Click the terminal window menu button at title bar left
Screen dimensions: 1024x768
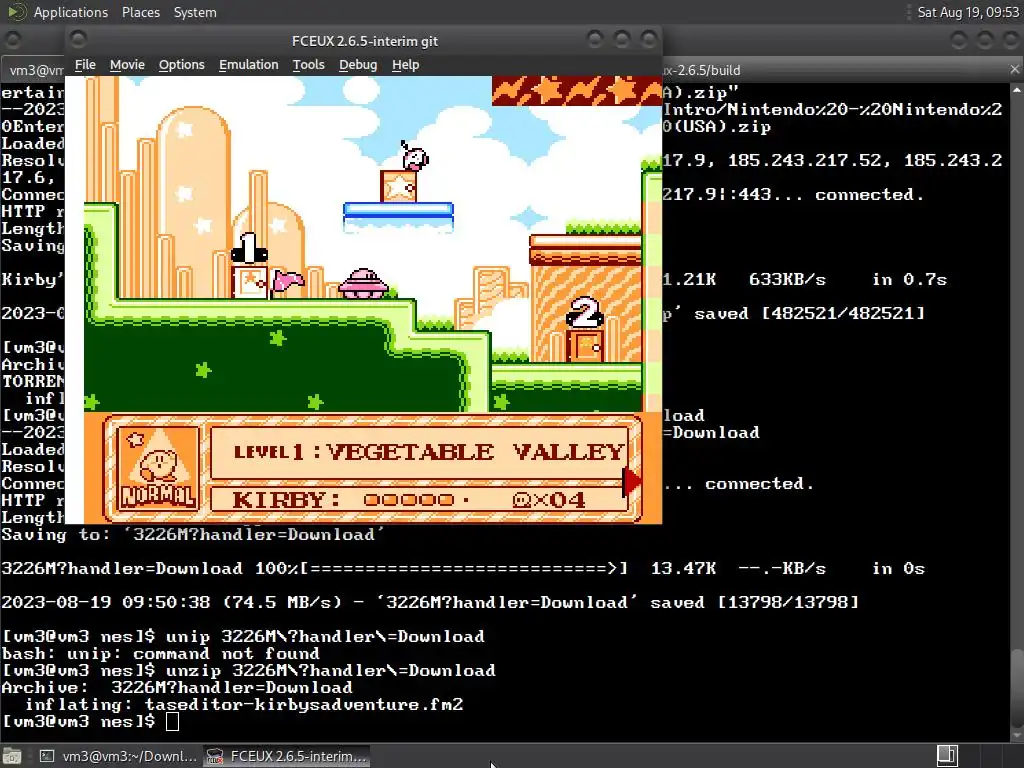pos(12,40)
